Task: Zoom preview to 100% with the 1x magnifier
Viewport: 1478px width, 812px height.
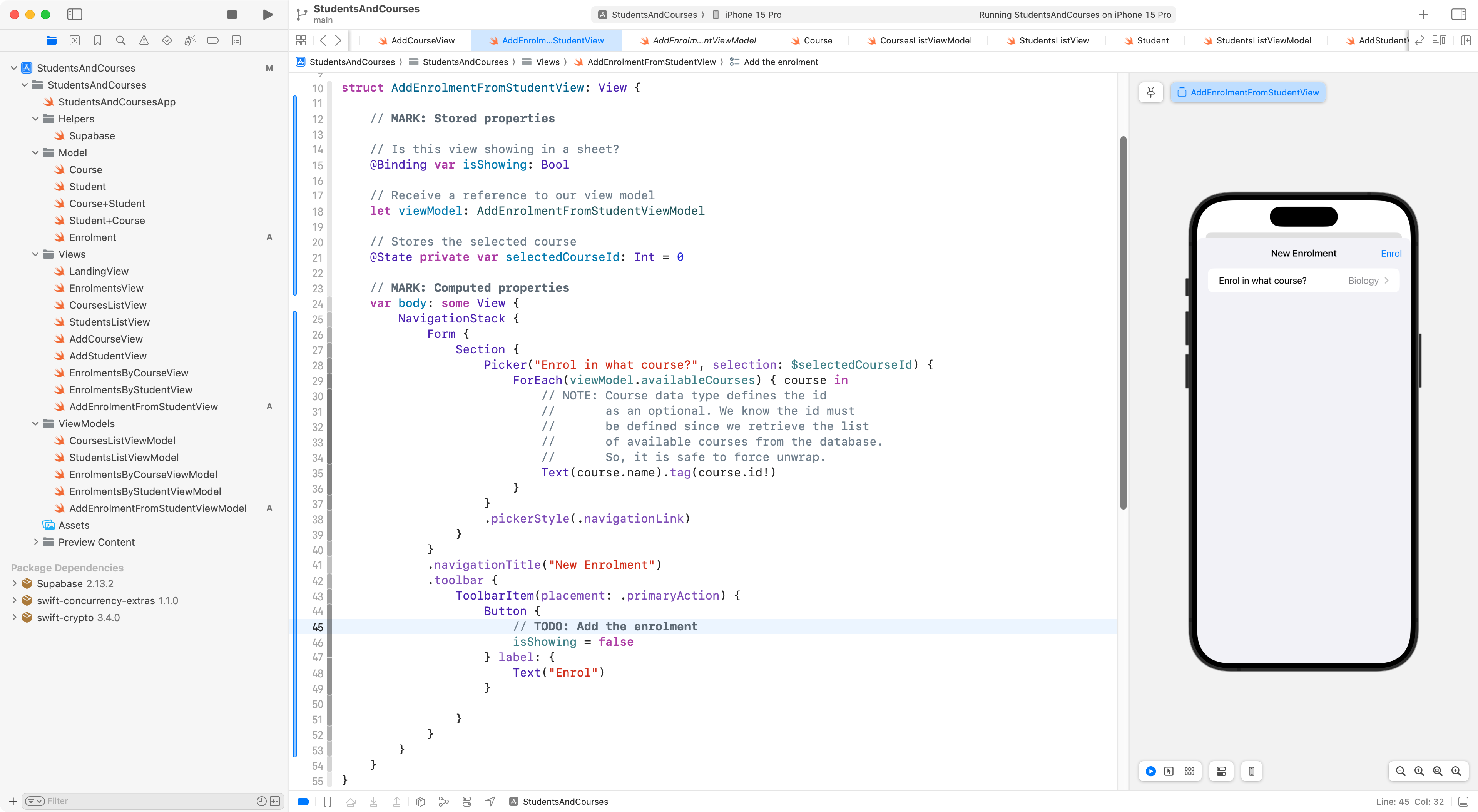Action: pyautogui.click(x=1418, y=771)
